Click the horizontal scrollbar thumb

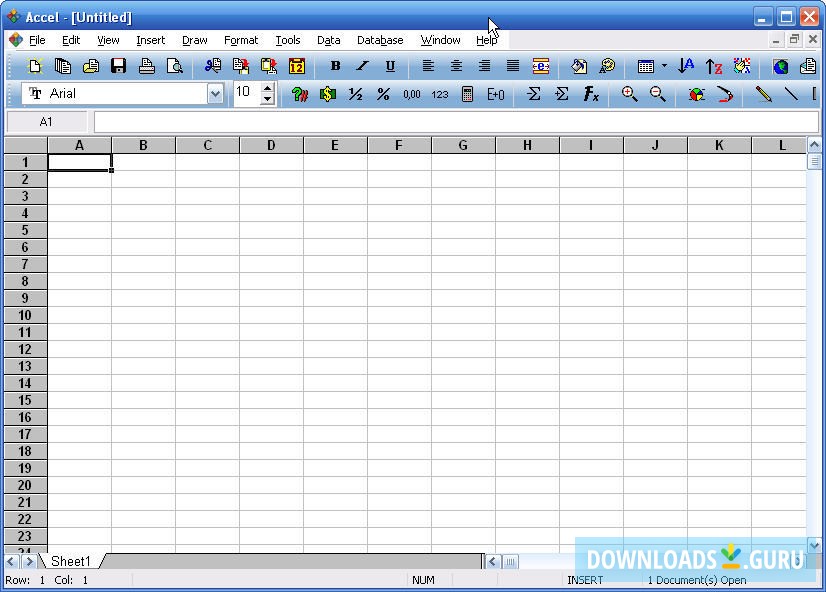[x=510, y=561]
